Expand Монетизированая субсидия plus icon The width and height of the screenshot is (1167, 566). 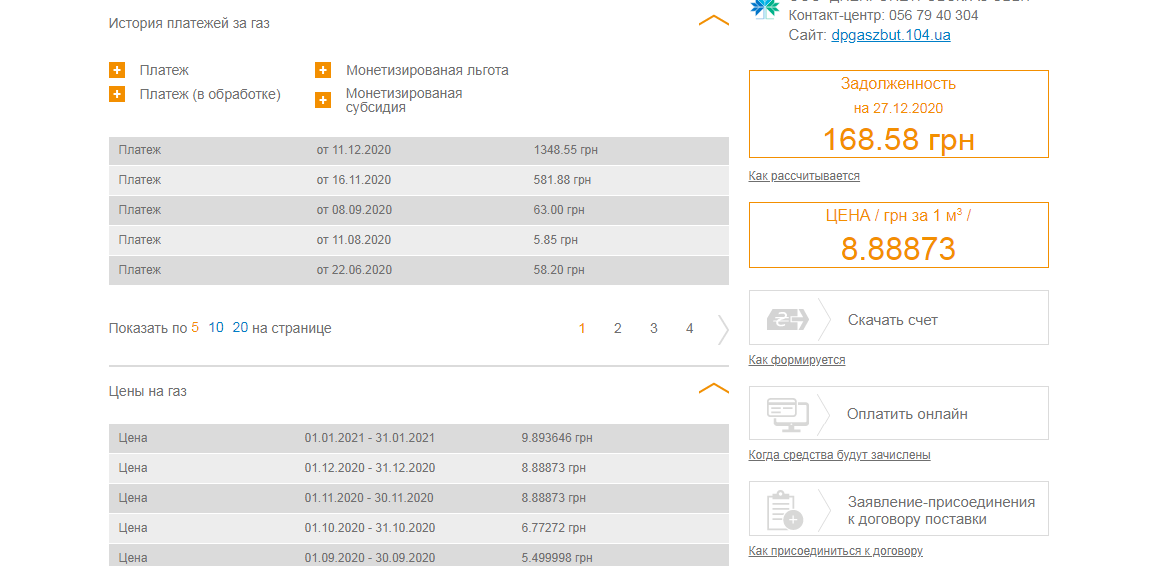[323, 100]
